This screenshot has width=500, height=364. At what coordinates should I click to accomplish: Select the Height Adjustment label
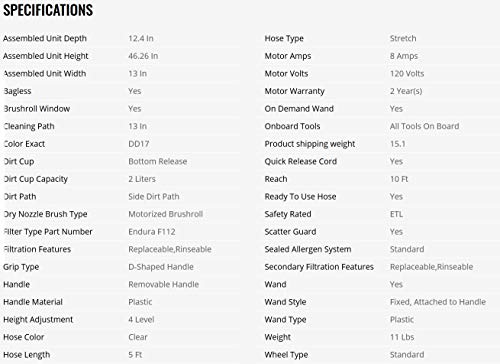pos(38,320)
